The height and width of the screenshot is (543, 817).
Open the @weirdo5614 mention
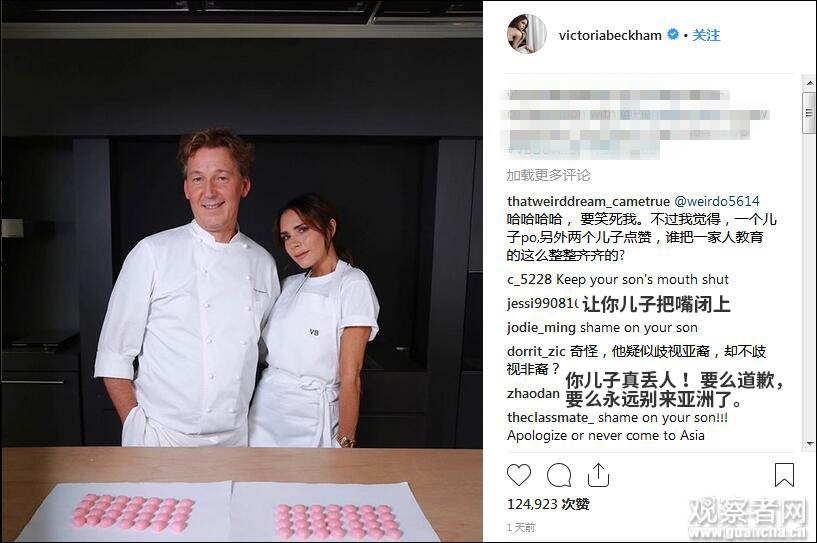tap(717, 201)
